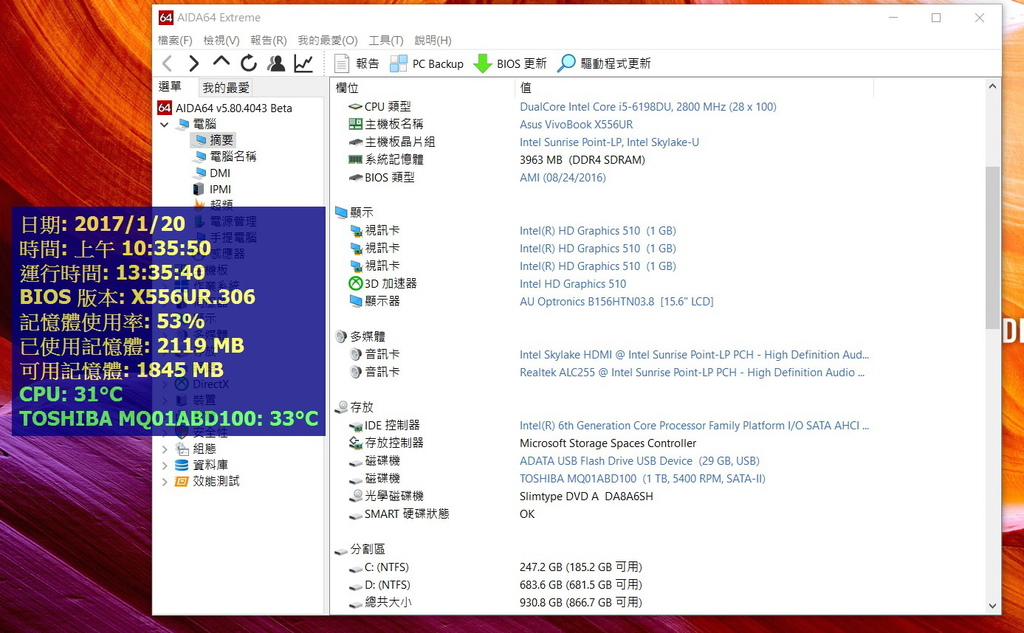Select 效能測試 tree item
1024x633 pixels.
[x=208, y=481]
